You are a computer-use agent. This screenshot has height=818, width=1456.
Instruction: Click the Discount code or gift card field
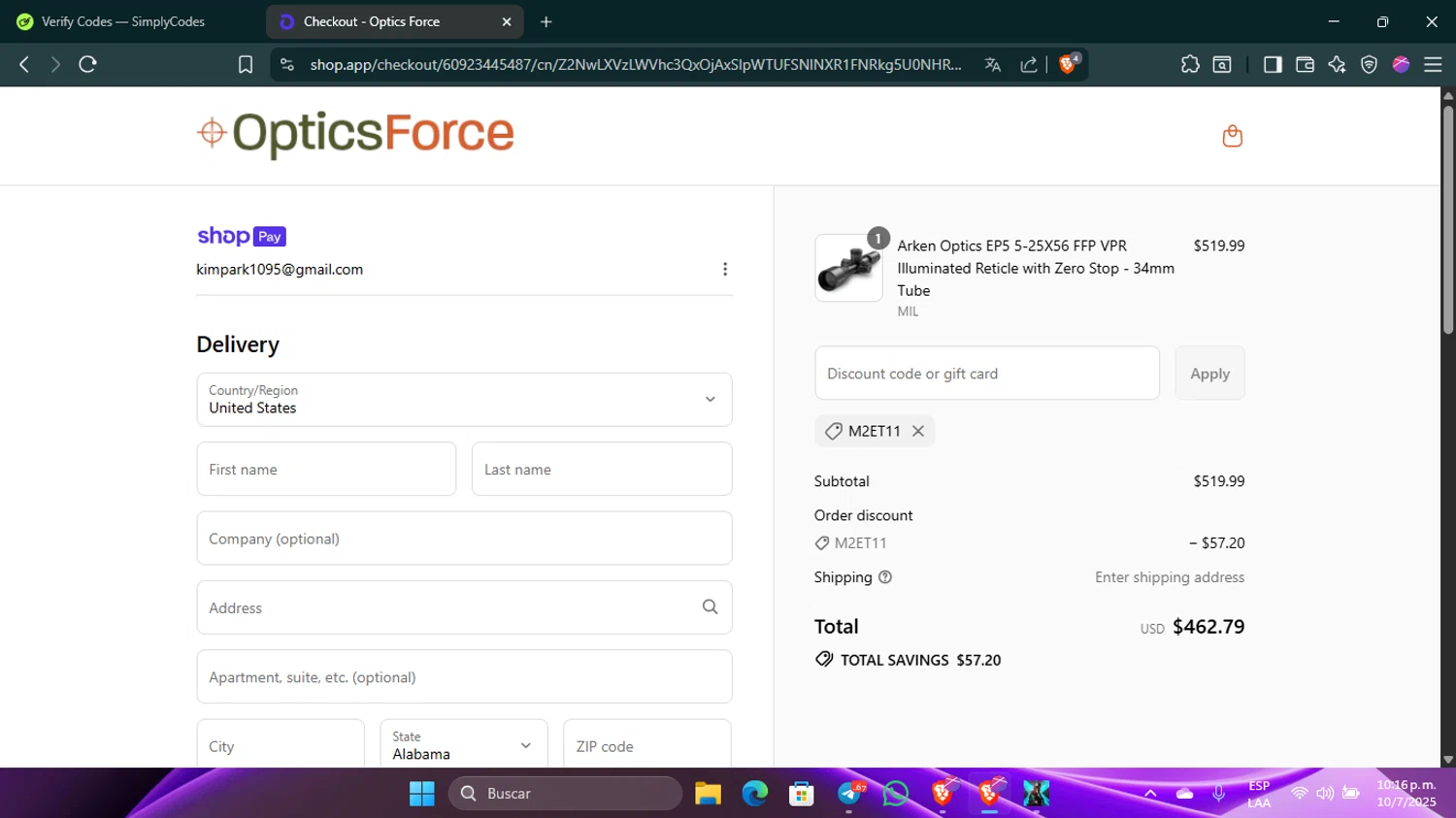(x=987, y=374)
